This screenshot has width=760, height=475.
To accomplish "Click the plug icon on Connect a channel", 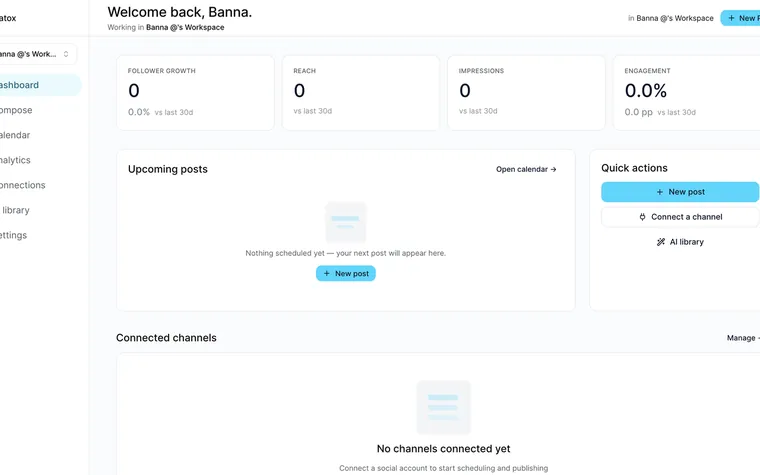I will tap(642, 217).
